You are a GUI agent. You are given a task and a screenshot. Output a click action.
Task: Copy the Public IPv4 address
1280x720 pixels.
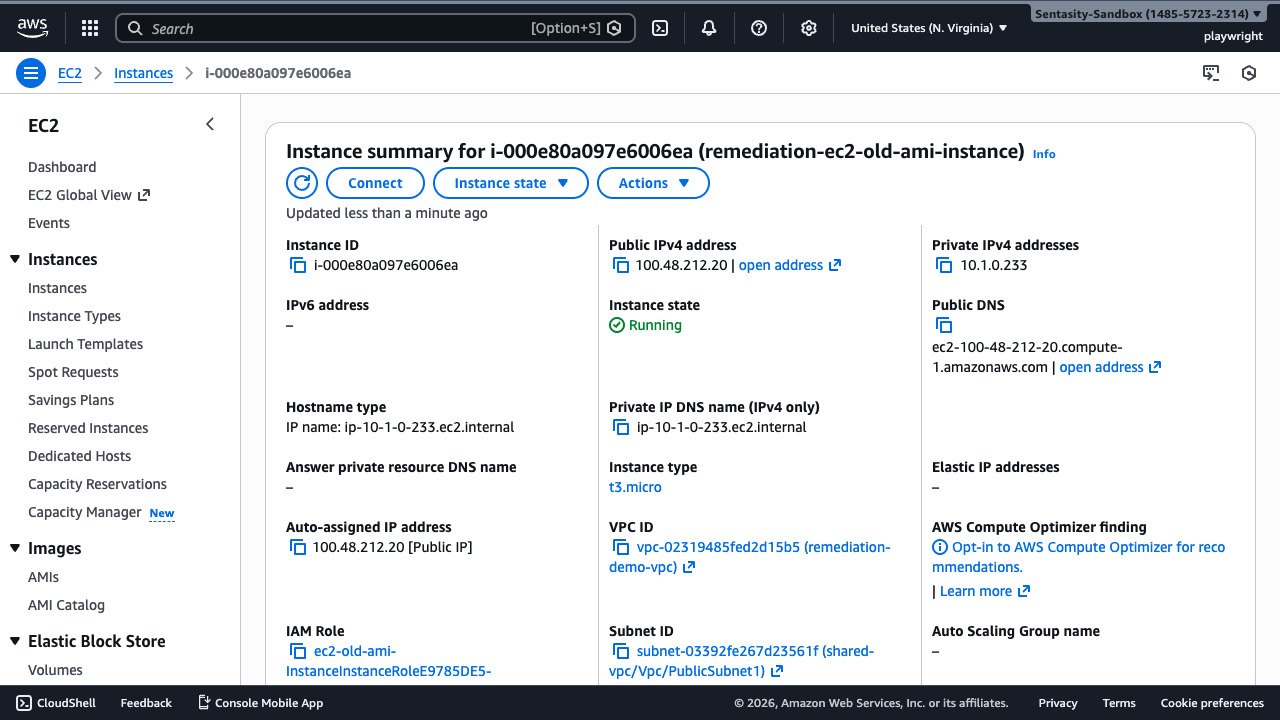pyautogui.click(x=620, y=265)
